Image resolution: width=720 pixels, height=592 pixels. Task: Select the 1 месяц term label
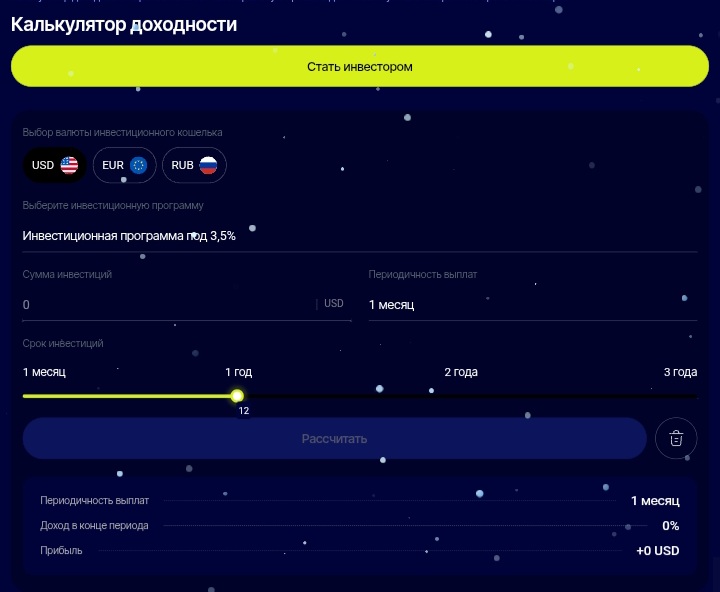click(44, 372)
